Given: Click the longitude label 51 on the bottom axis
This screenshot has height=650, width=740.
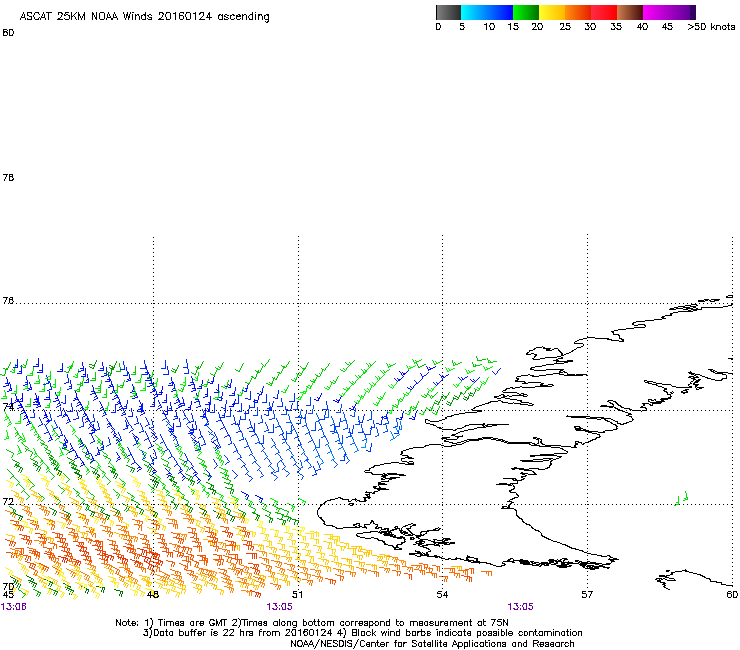Looking at the screenshot, I should (x=297, y=594).
